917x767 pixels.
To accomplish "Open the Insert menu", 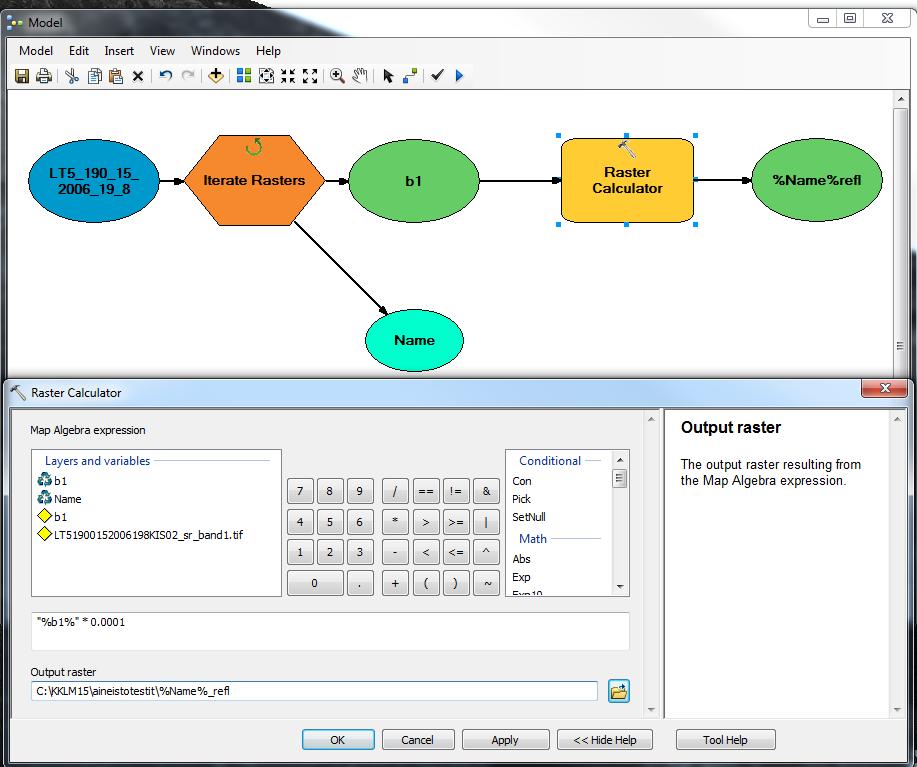I will 119,51.
